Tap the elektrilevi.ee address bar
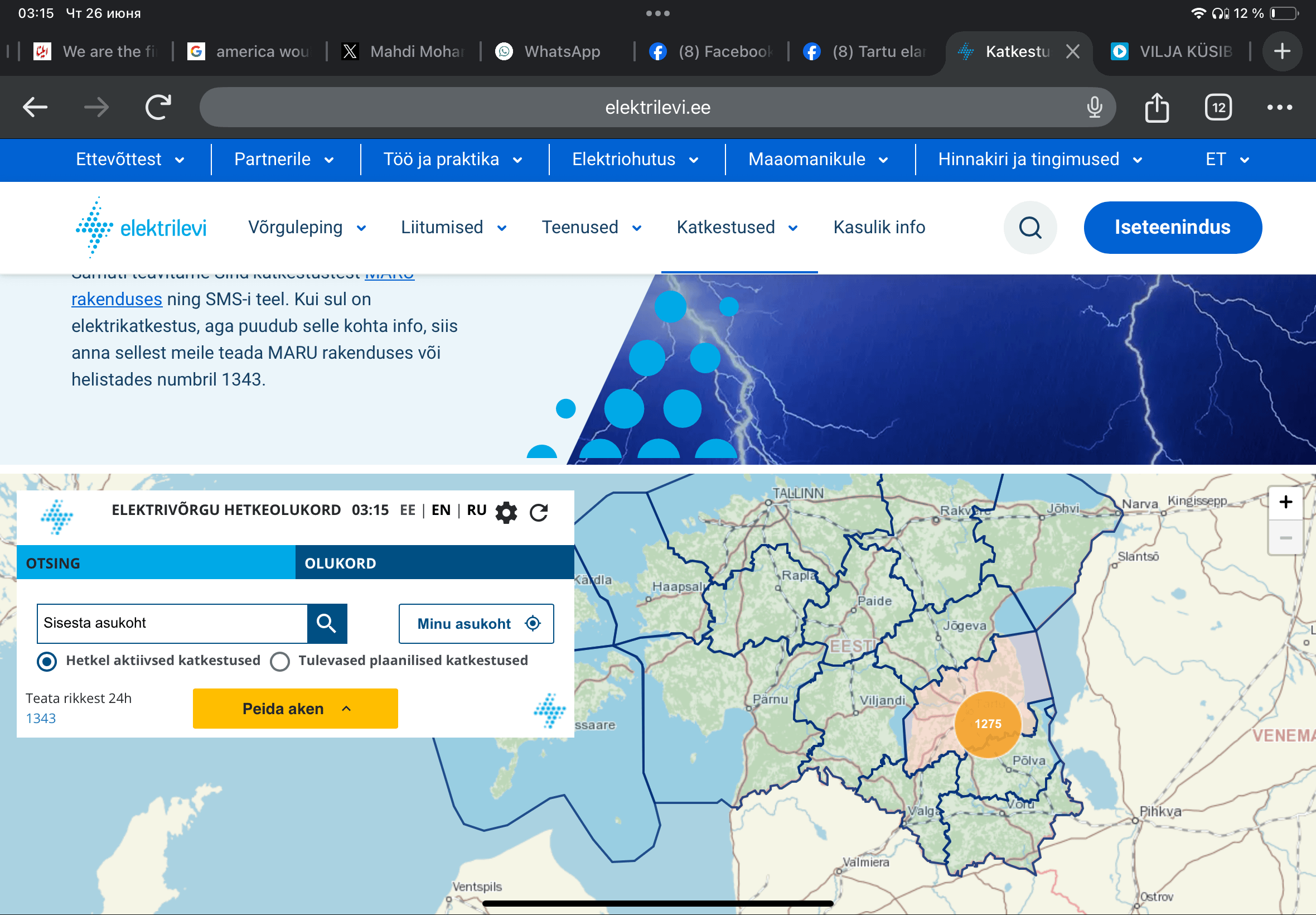 click(x=657, y=107)
